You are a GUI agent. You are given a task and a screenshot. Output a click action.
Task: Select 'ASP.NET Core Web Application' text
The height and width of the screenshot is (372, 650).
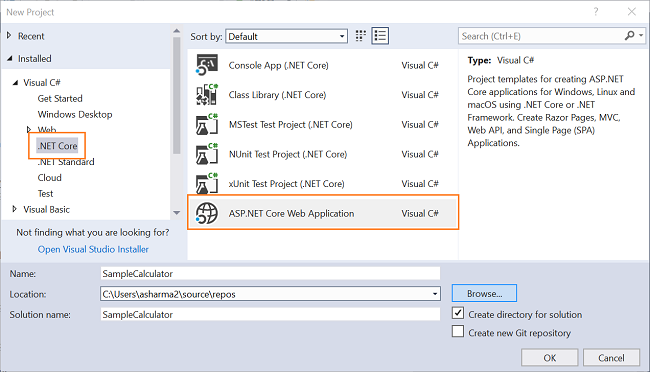[291, 214]
